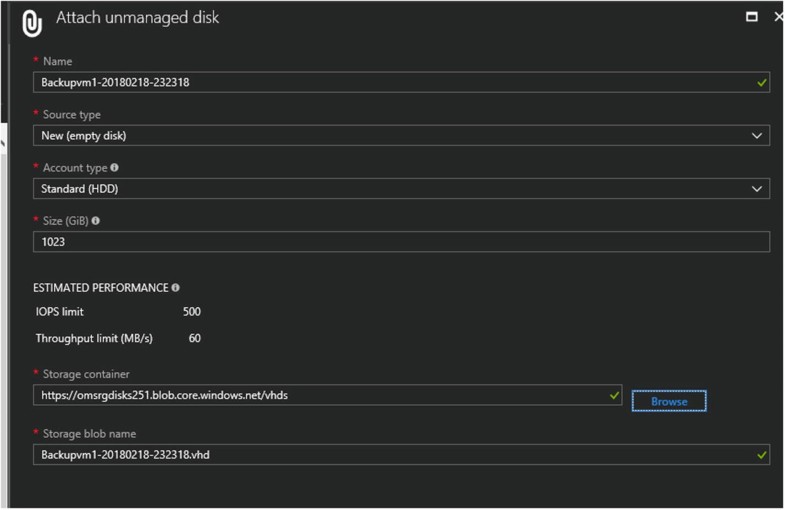
Task: Click into the Name text field
Action: pos(390,83)
